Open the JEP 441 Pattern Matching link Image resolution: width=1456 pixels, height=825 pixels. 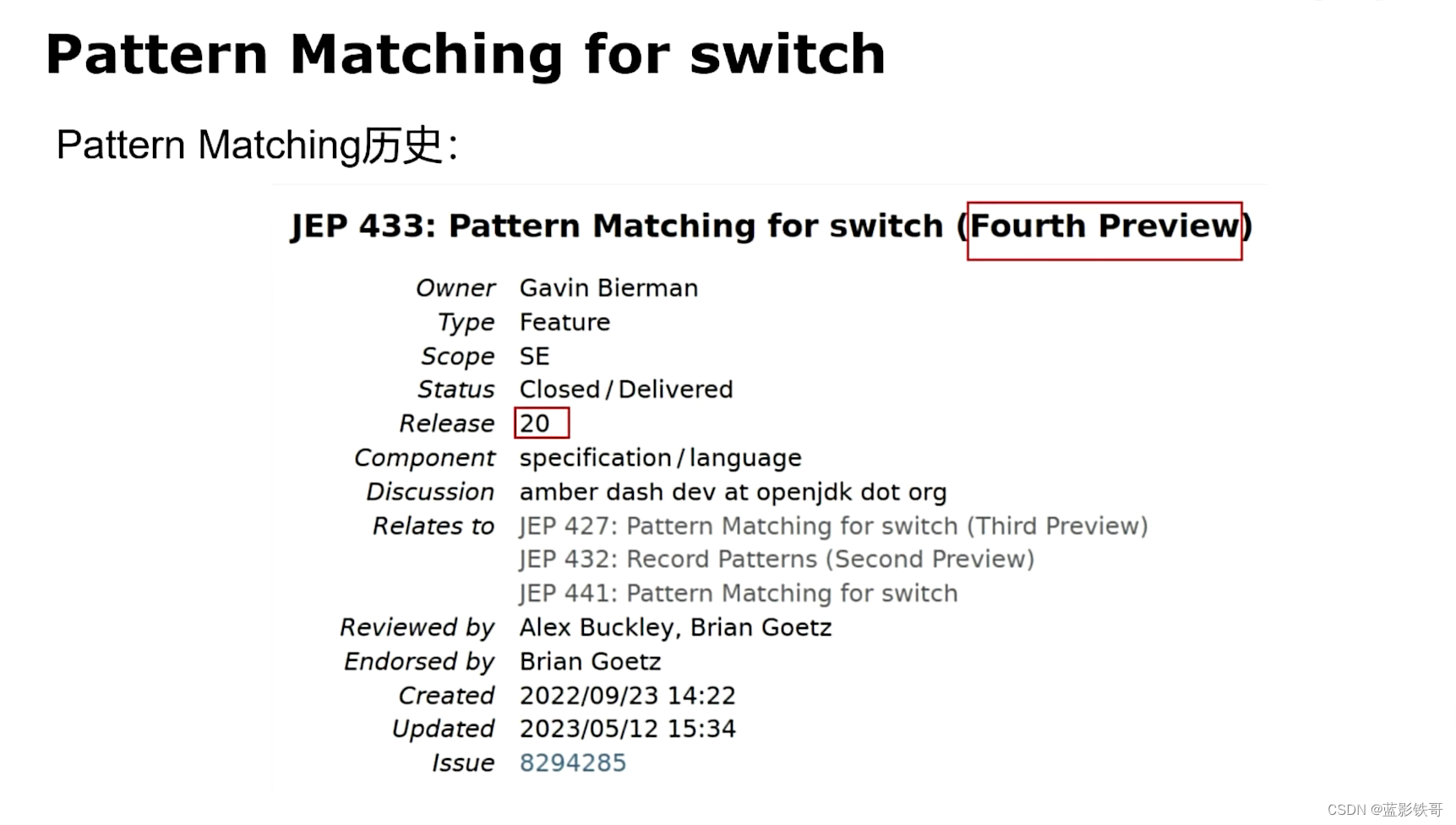point(738,593)
